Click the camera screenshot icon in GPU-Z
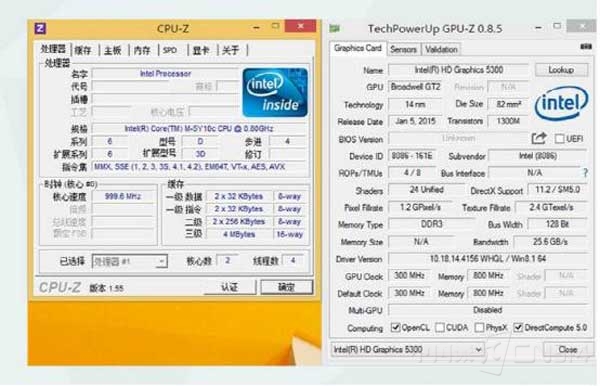This screenshot has width=600, height=386. (x=586, y=47)
